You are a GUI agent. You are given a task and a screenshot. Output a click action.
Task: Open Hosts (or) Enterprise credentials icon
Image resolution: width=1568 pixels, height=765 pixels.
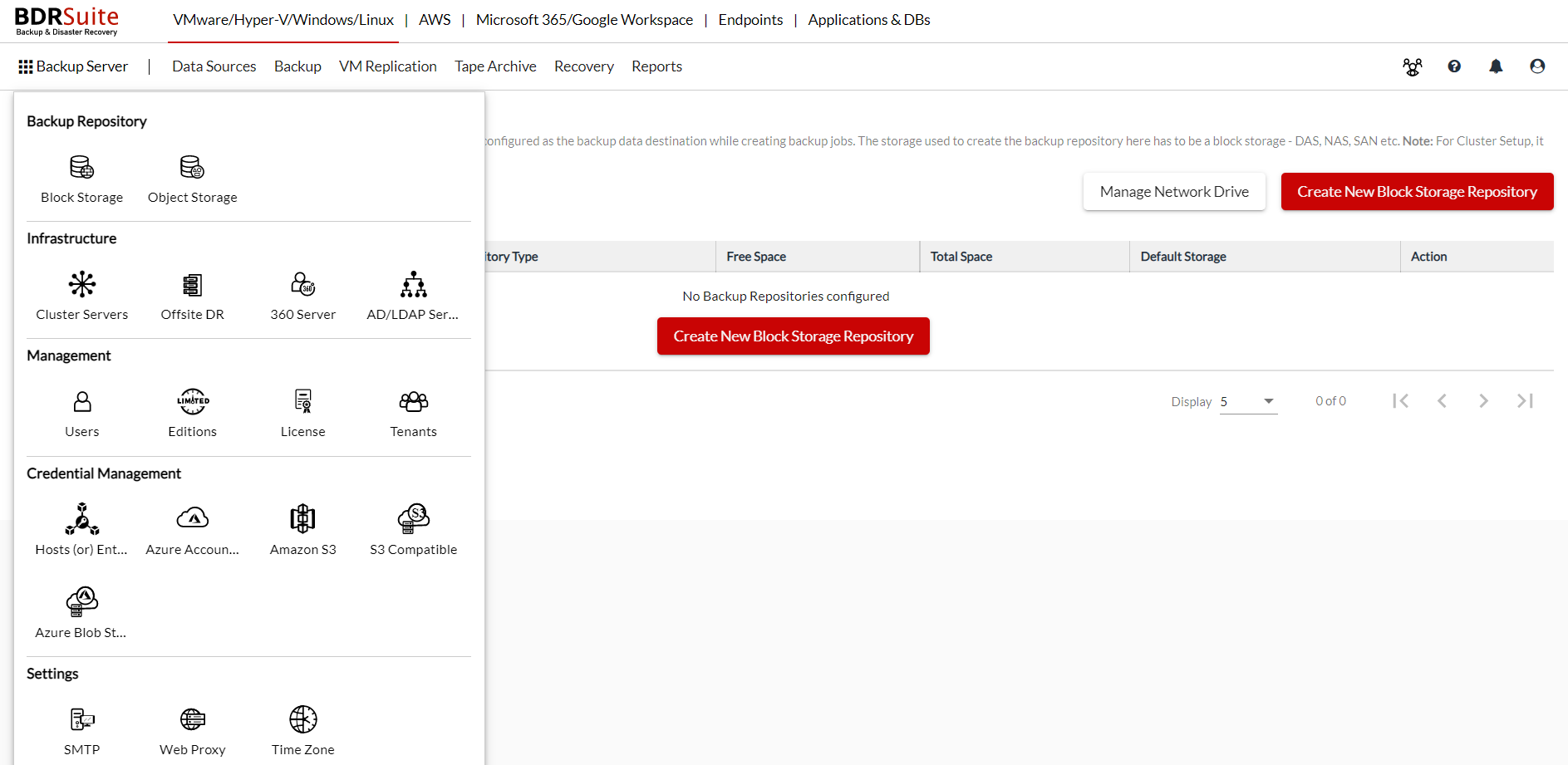[81, 519]
